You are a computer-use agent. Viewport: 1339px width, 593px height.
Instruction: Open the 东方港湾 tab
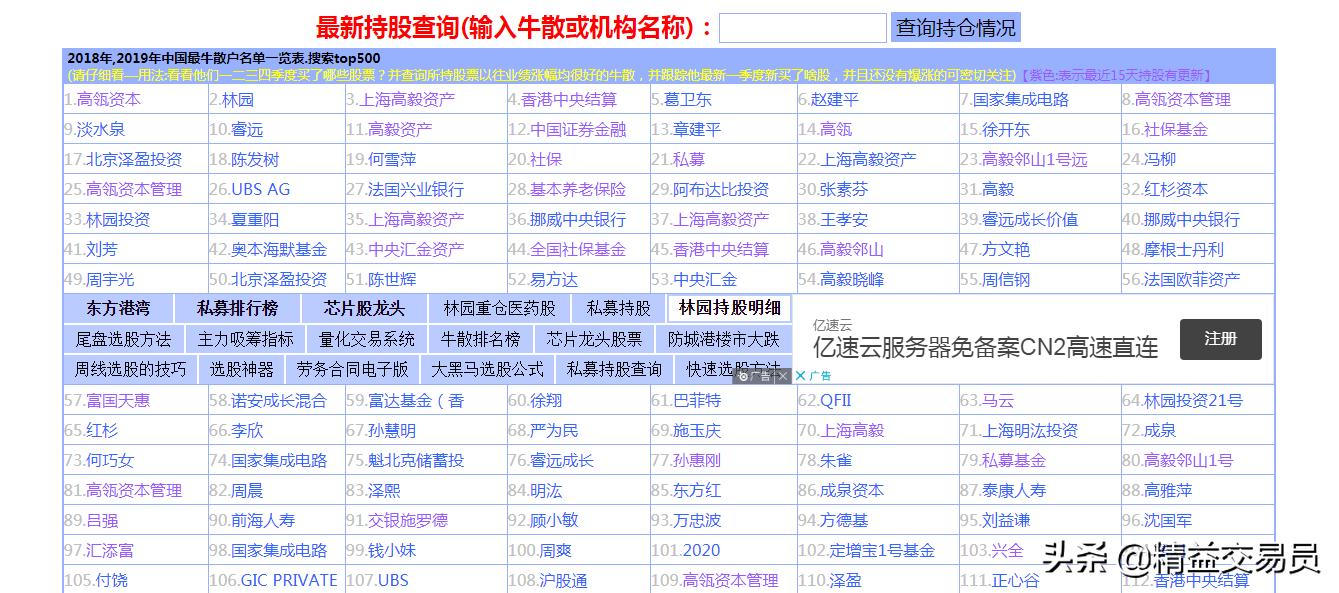118,308
